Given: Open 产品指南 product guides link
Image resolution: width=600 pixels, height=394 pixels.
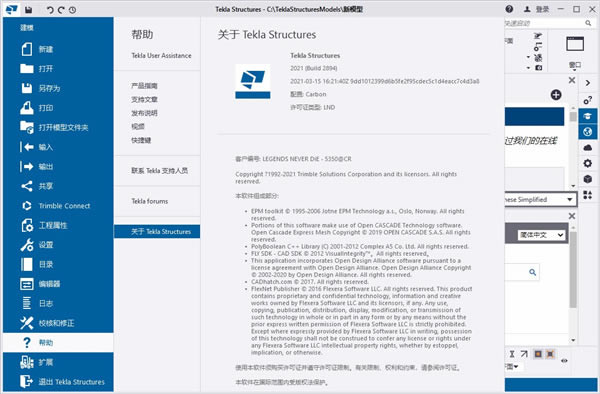Looking at the screenshot, I should (x=144, y=86).
